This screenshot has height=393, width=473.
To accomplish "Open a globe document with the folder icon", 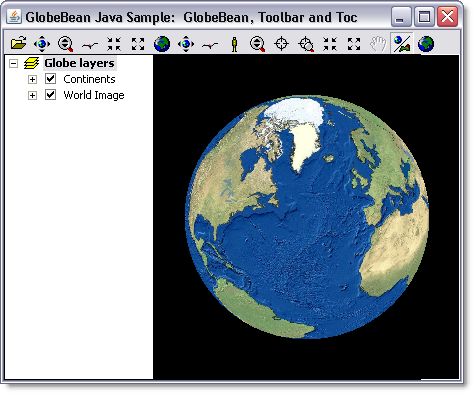I will coord(18,43).
